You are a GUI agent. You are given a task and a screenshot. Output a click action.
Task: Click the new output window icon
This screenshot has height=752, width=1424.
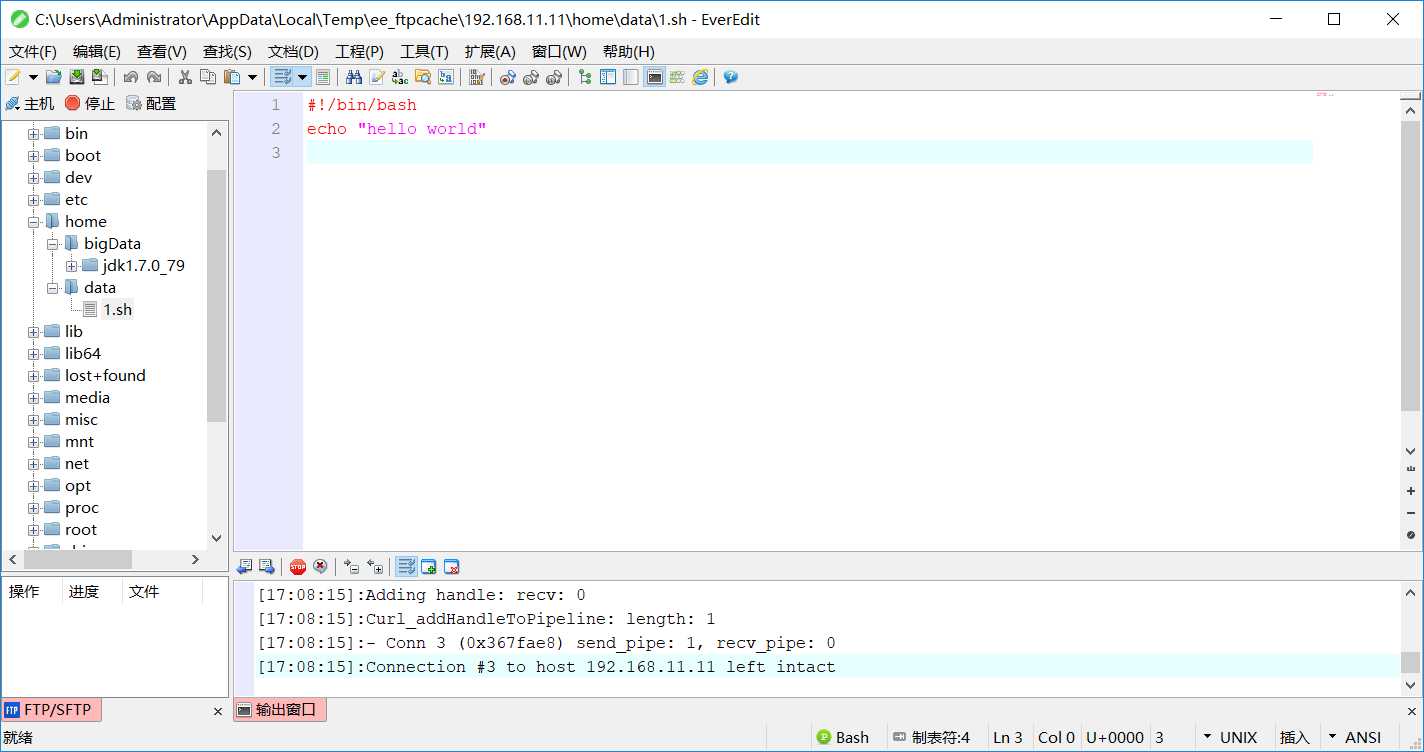pos(429,567)
